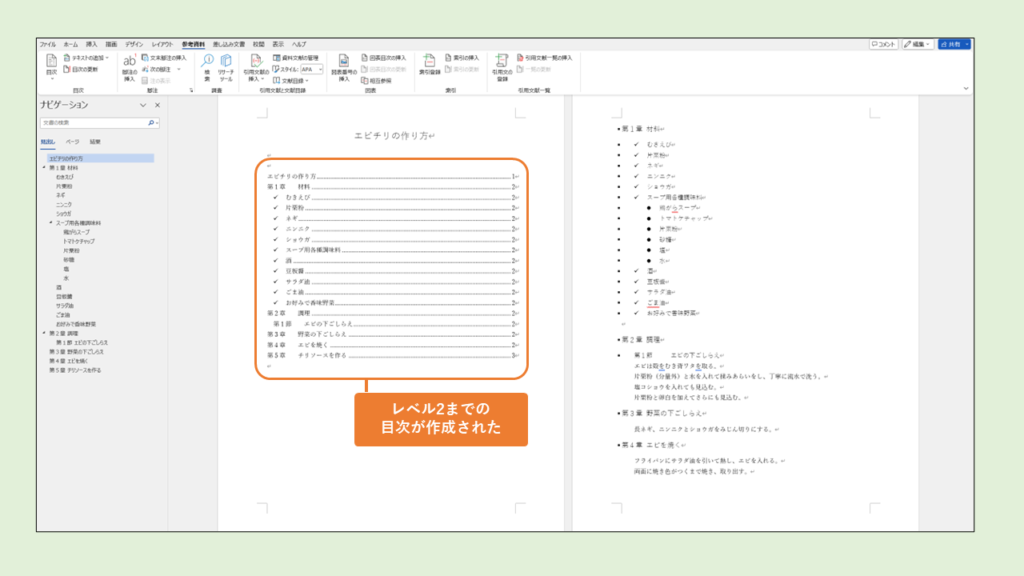Screen dimensions: 1024x576
Task: Open the スタイル APA combo box
Action: tap(311, 69)
